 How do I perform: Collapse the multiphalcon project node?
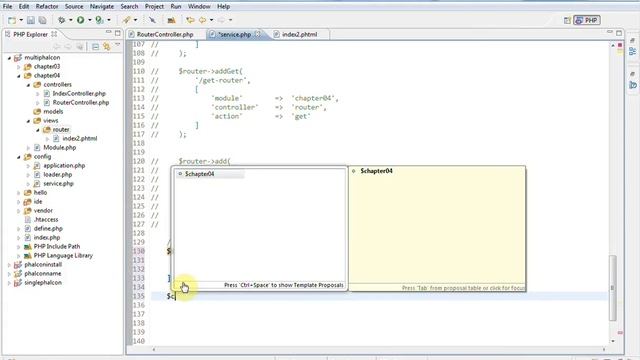point(9,58)
